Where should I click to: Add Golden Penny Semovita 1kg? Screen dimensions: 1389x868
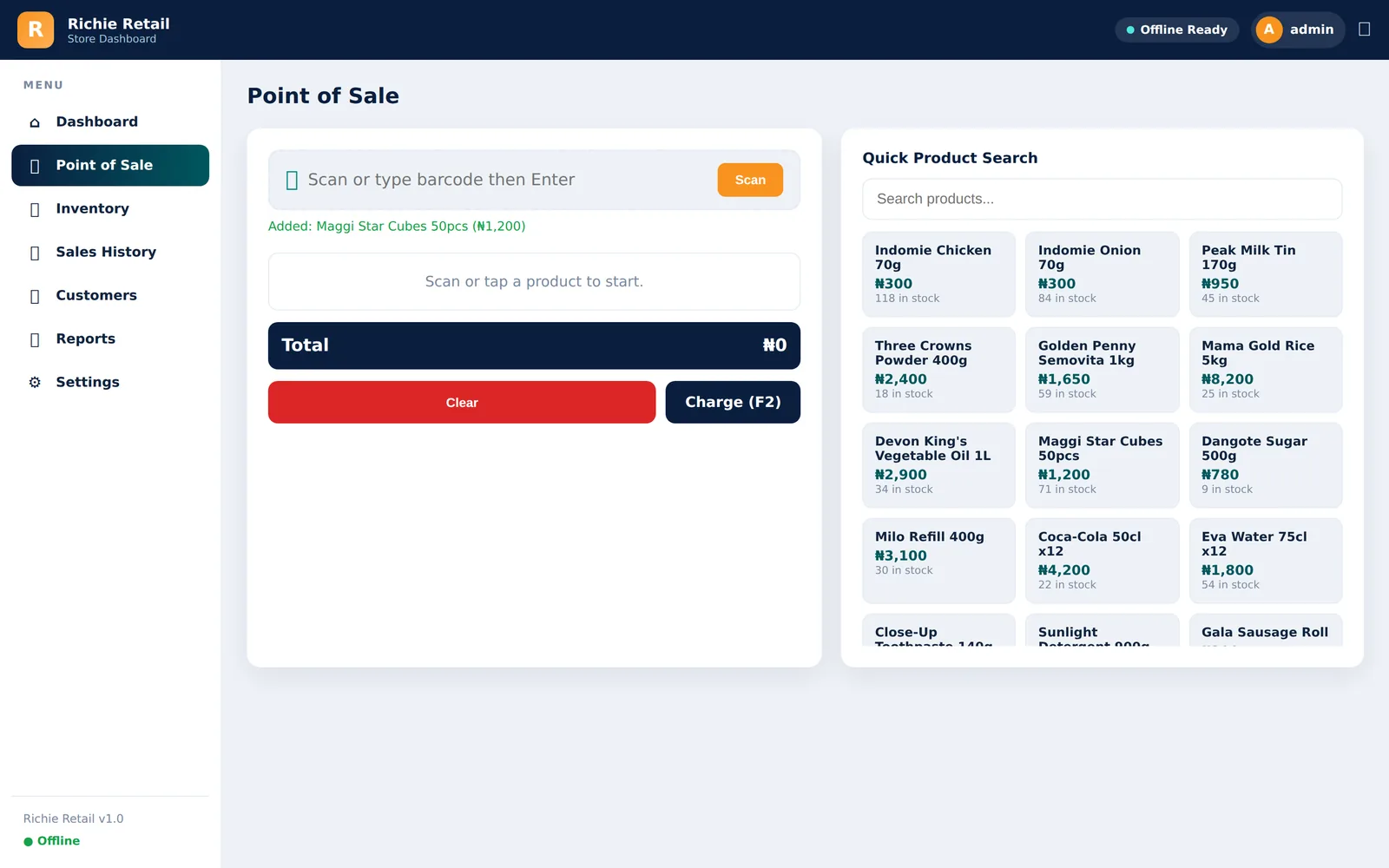1102,370
